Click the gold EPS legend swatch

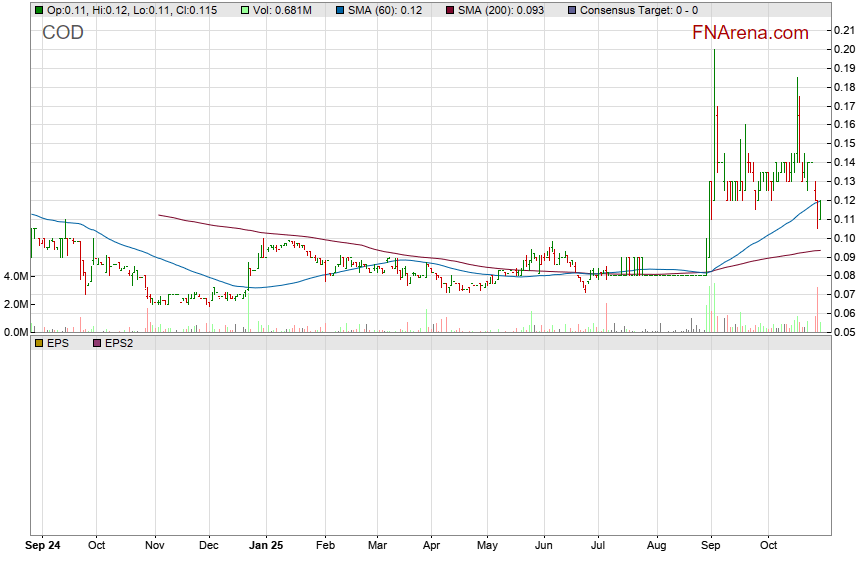pos(39,343)
